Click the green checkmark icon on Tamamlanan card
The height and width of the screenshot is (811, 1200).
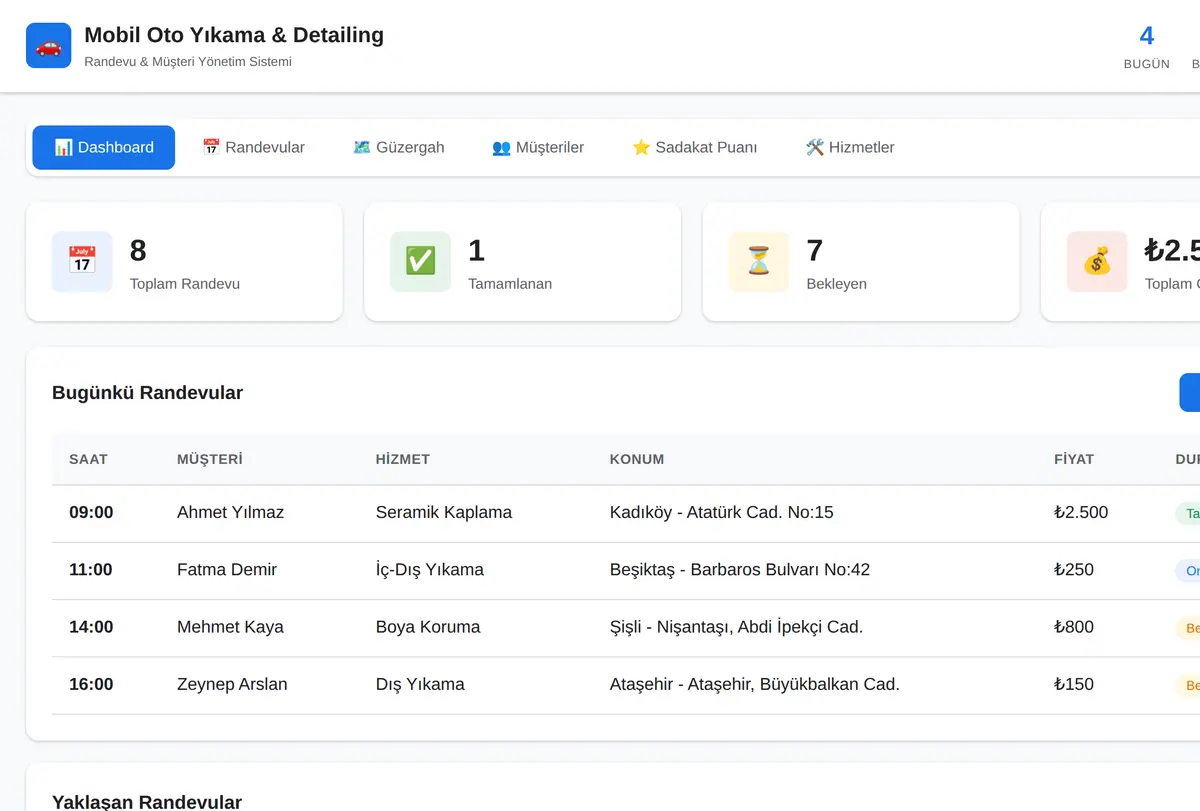tap(420, 262)
